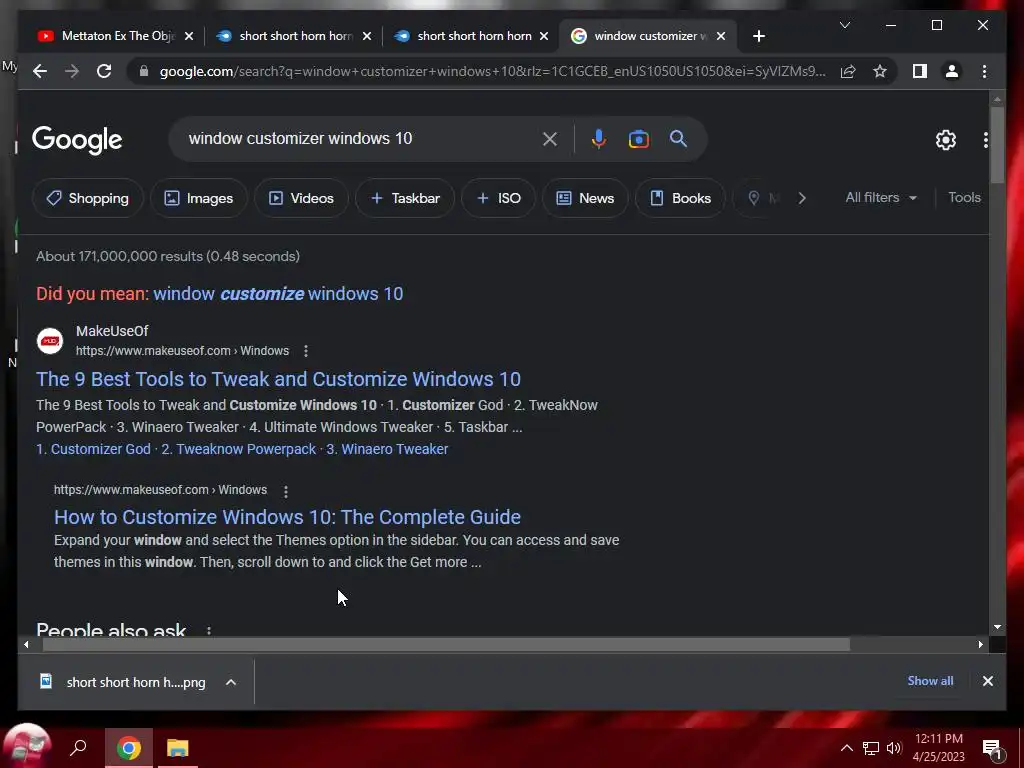
Task: Open taskbar clock and date
Action: point(938,748)
